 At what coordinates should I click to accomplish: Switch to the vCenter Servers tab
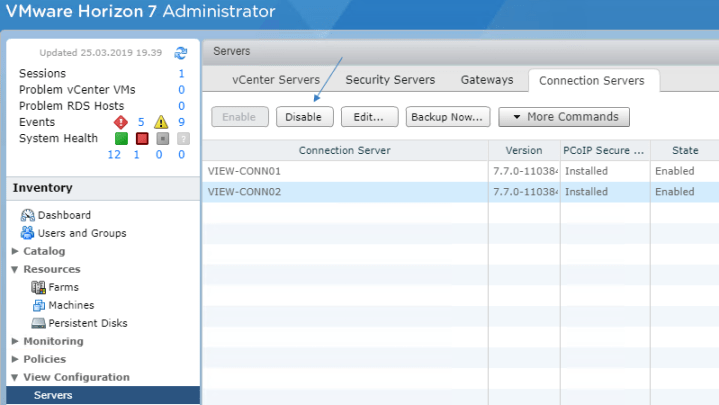276,80
